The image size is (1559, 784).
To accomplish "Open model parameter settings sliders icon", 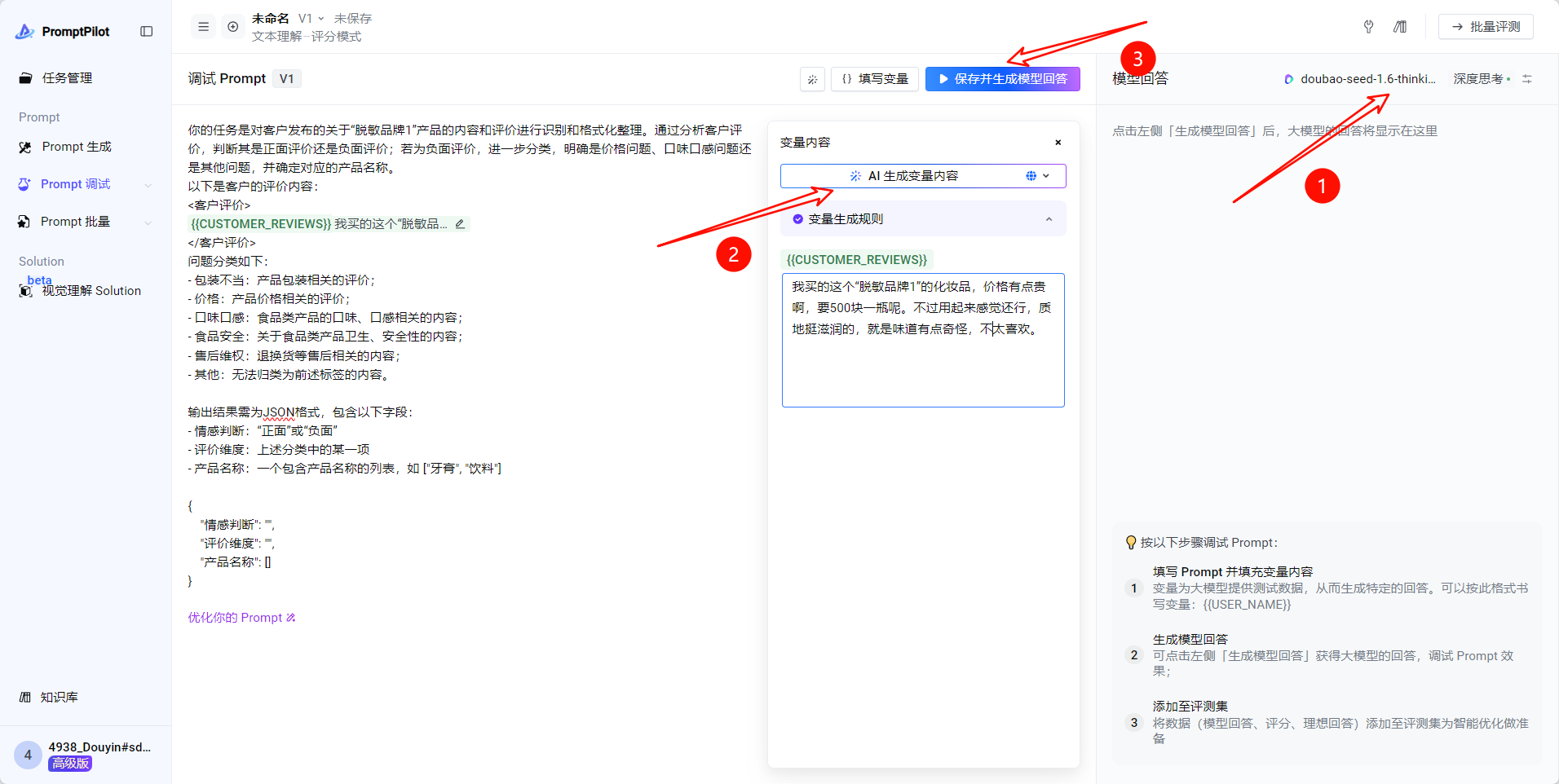I will 1527,79.
